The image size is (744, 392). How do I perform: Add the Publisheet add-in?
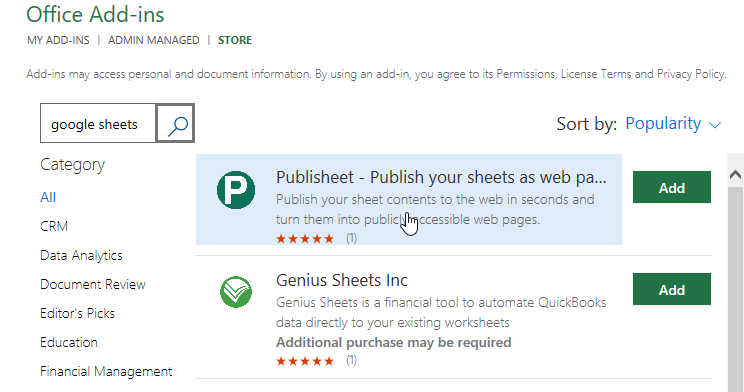(x=672, y=187)
